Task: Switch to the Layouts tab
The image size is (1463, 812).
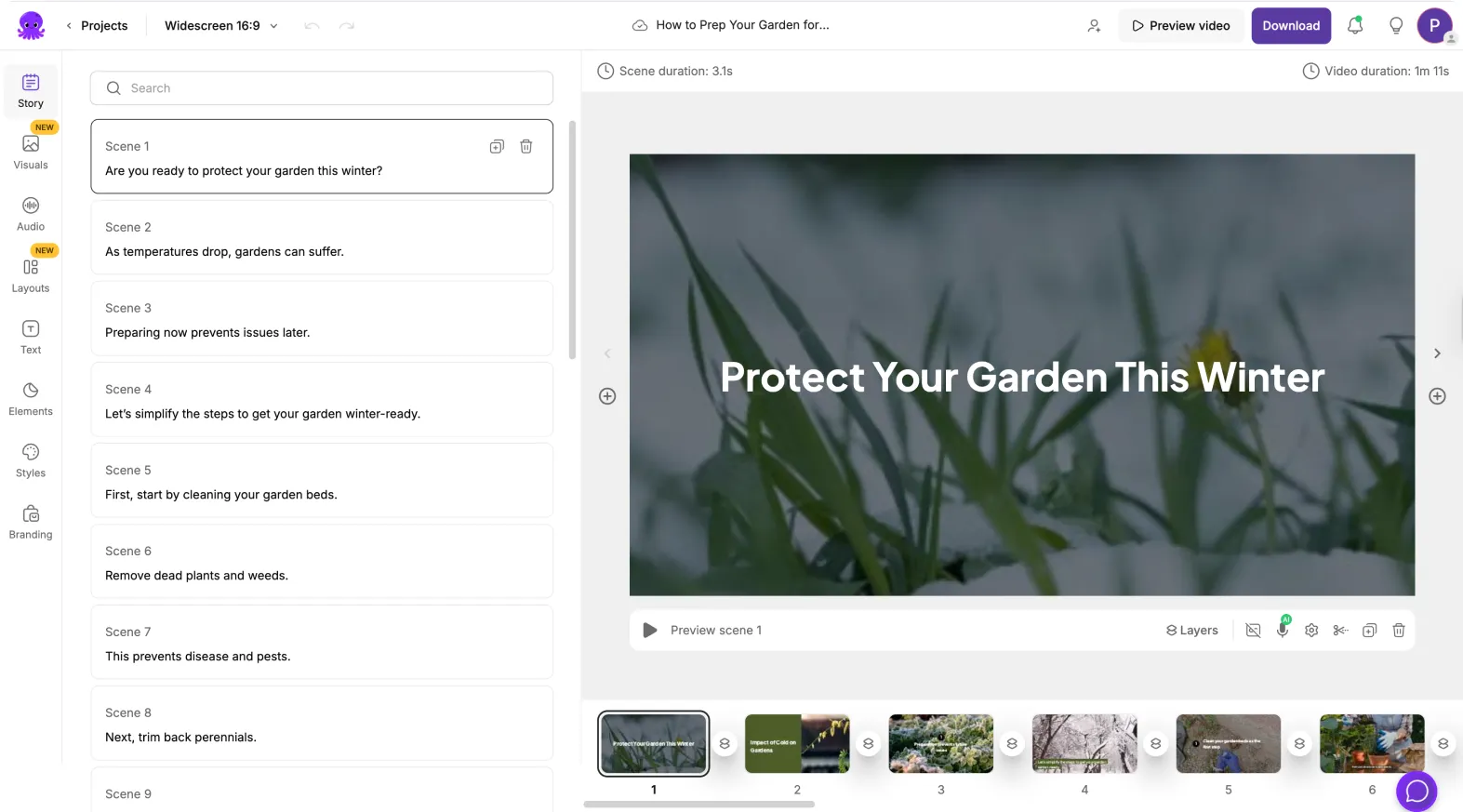Action: pyautogui.click(x=31, y=275)
